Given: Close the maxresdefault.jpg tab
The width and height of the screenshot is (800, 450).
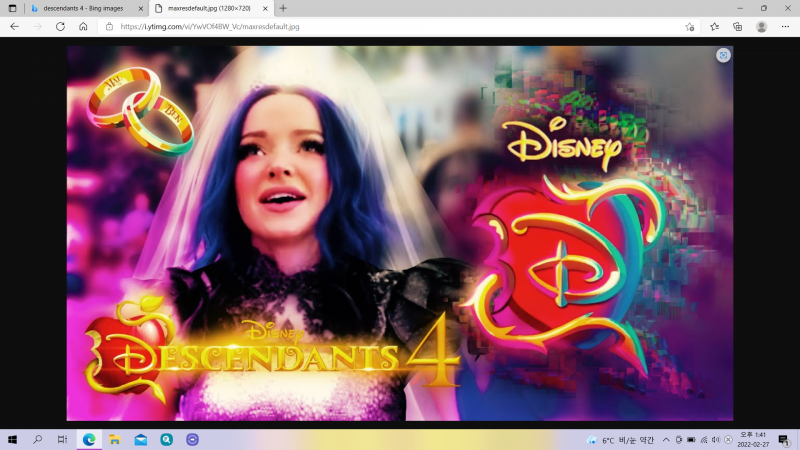Looking at the screenshot, I should tap(267, 8).
